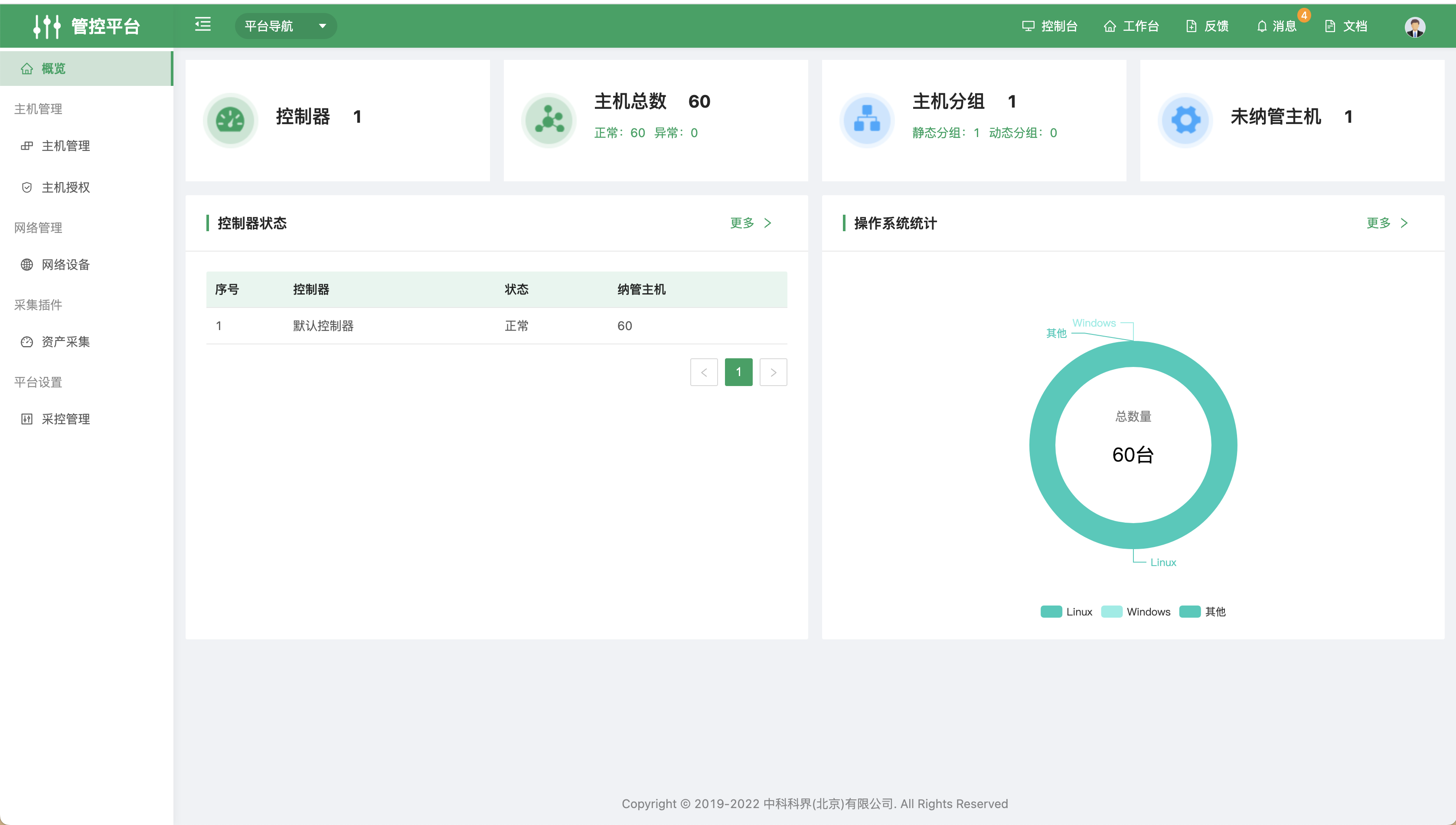Open 资产采集 in sidebar
The height and width of the screenshot is (825, 1456).
[x=86, y=342]
